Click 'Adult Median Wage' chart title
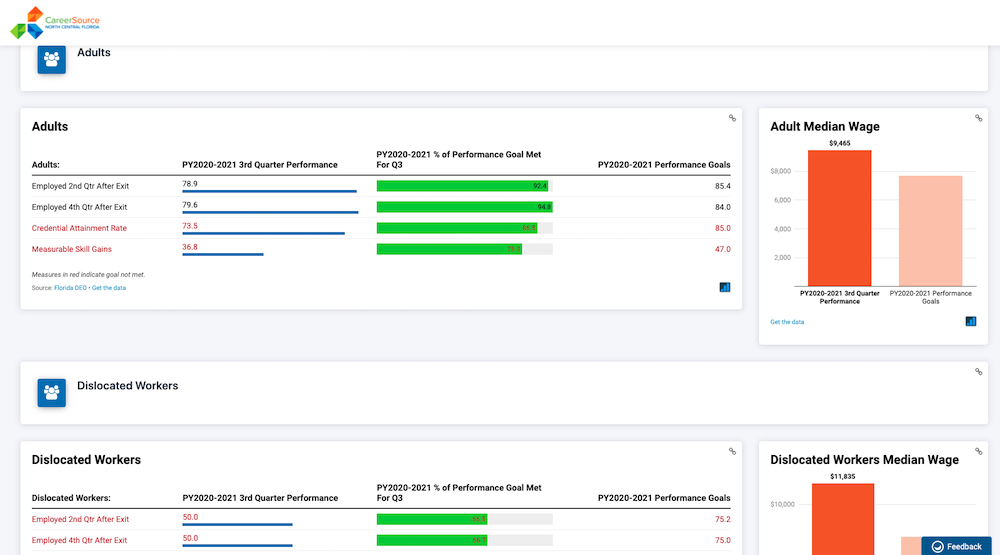 pos(825,126)
